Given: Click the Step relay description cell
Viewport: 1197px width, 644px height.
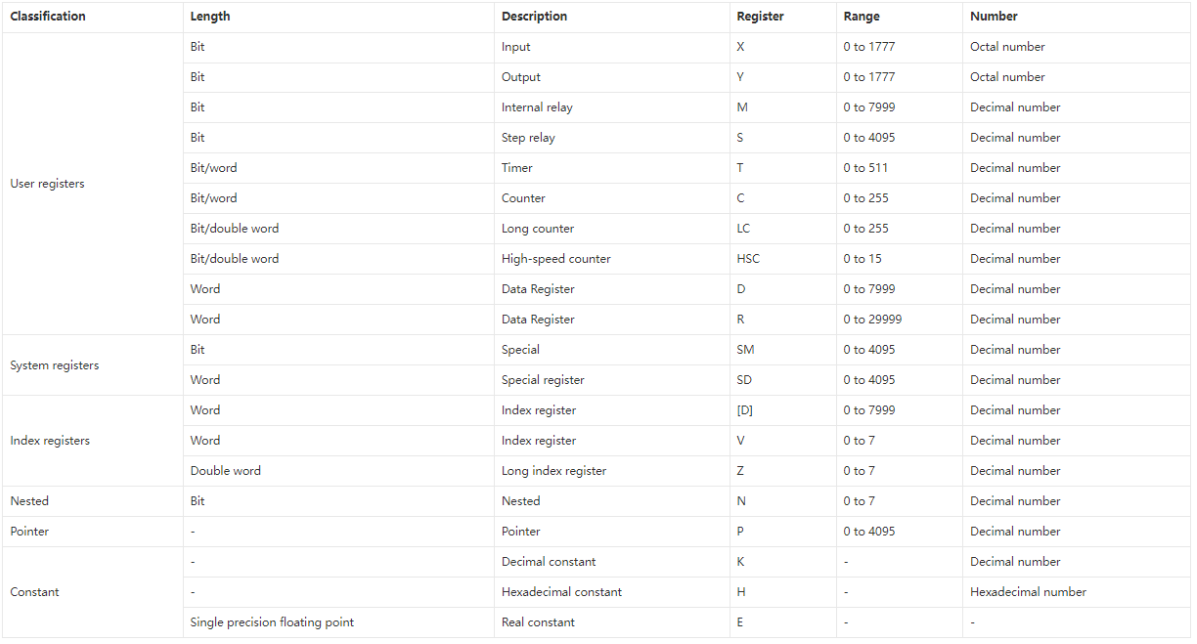Looking at the screenshot, I should [528, 138].
